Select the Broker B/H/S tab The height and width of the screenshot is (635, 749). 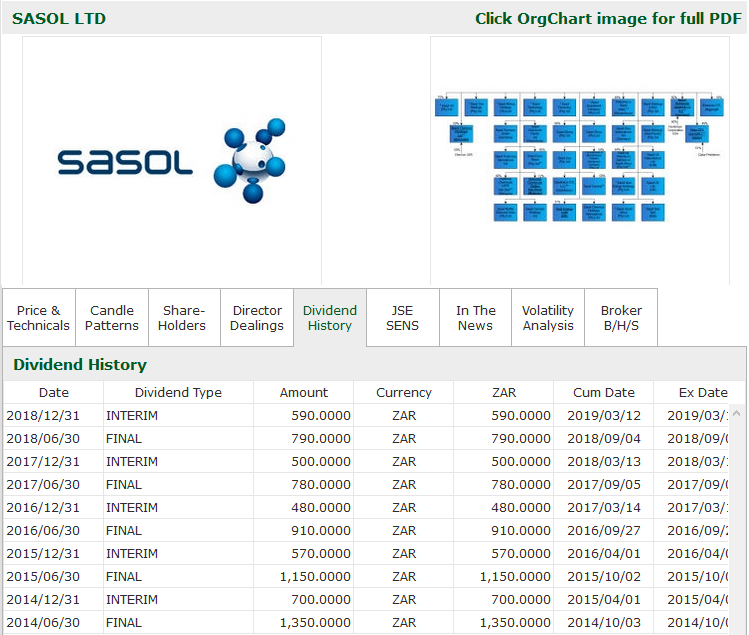click(x=621, y=317)
